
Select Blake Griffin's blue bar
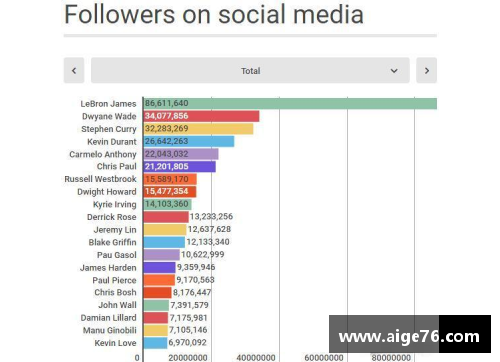[164, 242]
